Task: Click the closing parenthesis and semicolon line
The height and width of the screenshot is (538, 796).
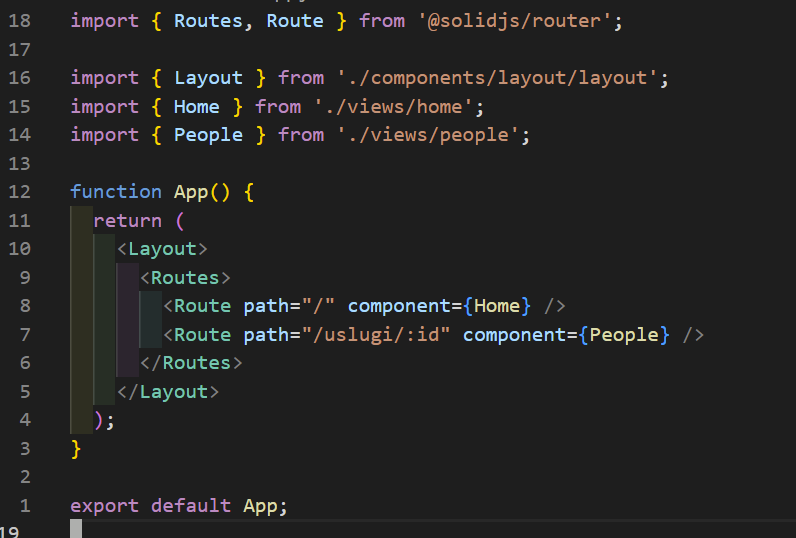Action: point(104,420)
